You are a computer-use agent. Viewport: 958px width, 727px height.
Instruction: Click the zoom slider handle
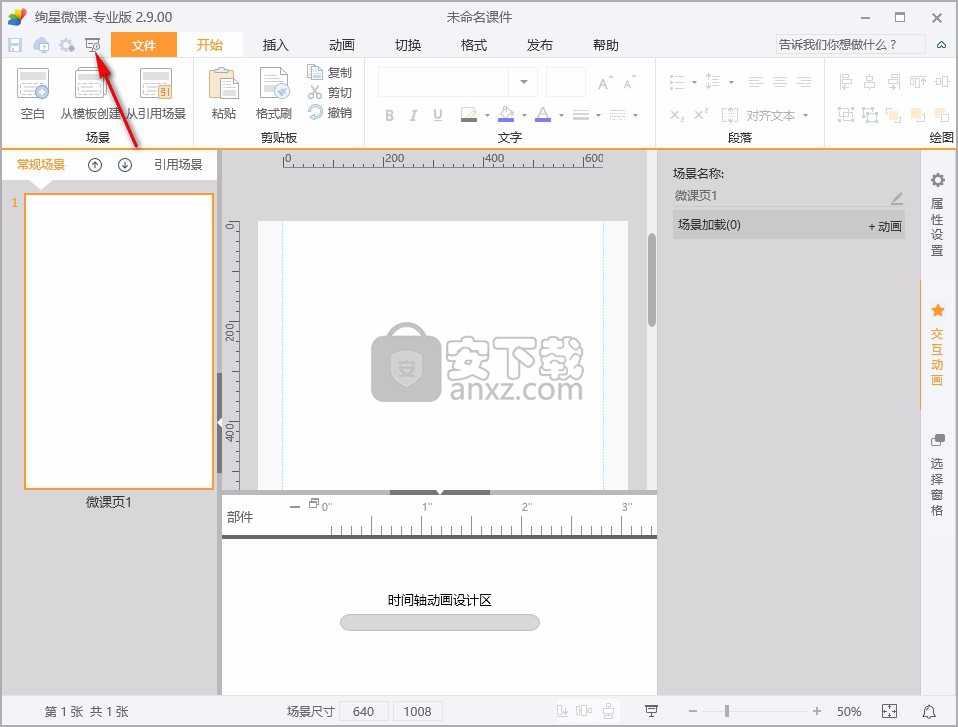tap(726, 711)
